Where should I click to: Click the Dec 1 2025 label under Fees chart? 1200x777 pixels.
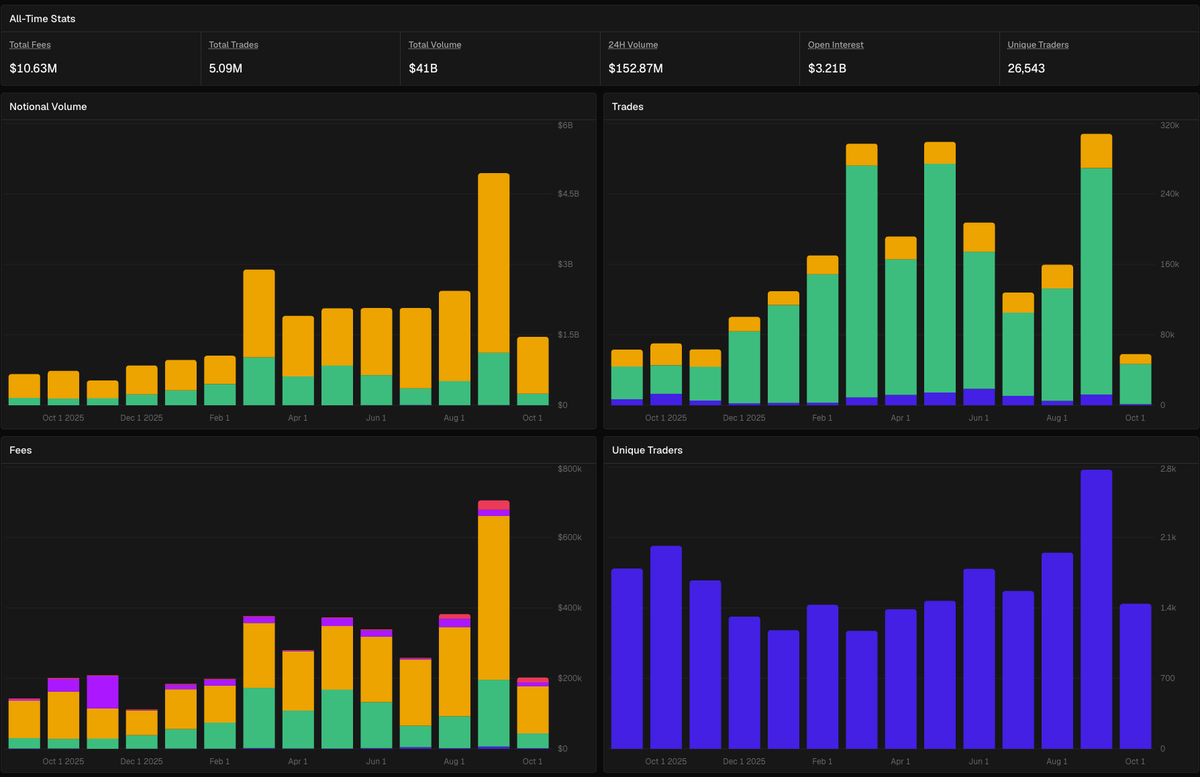[141, 761]
